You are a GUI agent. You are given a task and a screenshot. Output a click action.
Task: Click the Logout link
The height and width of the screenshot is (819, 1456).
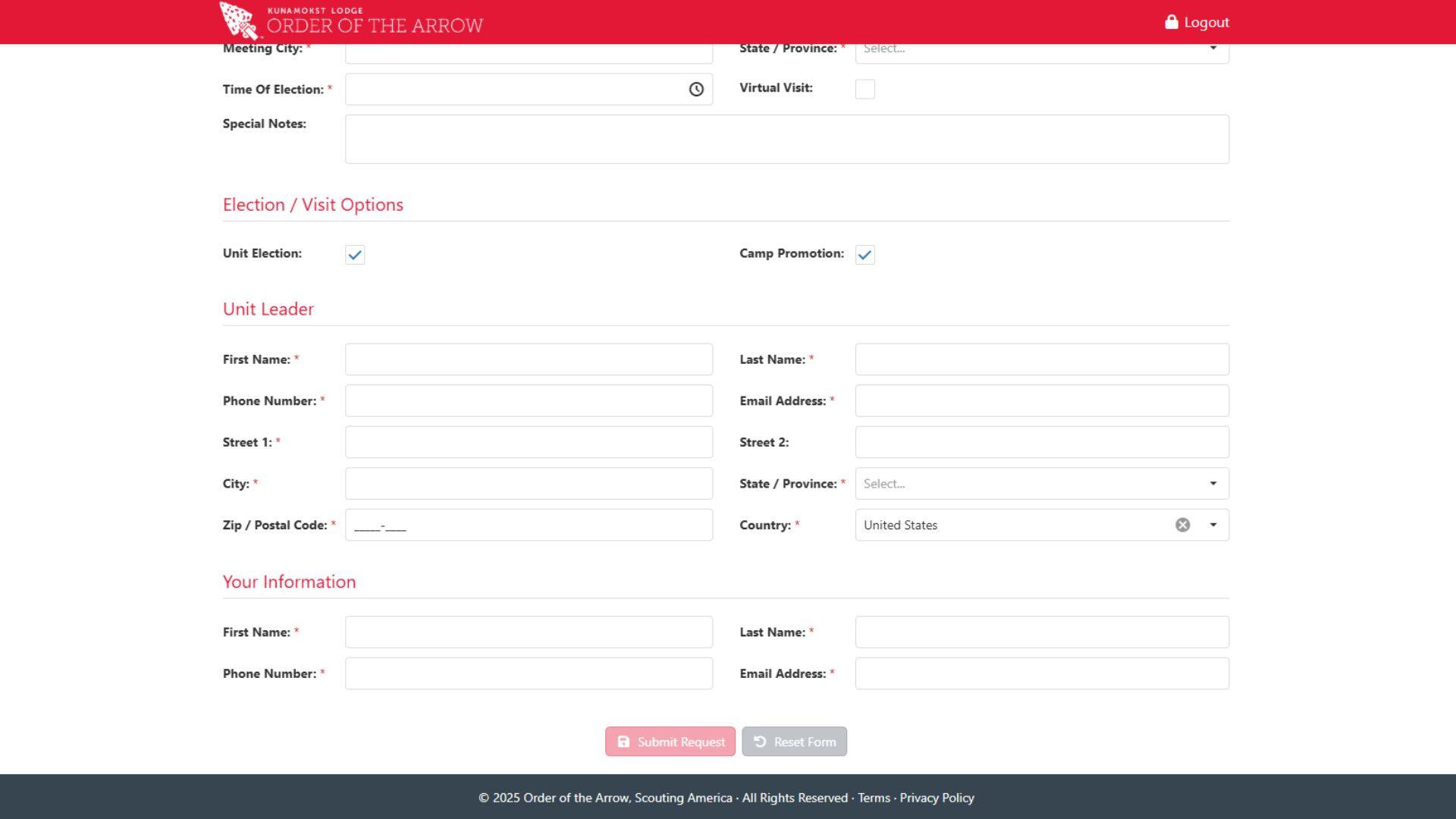tap(1206, 22)
